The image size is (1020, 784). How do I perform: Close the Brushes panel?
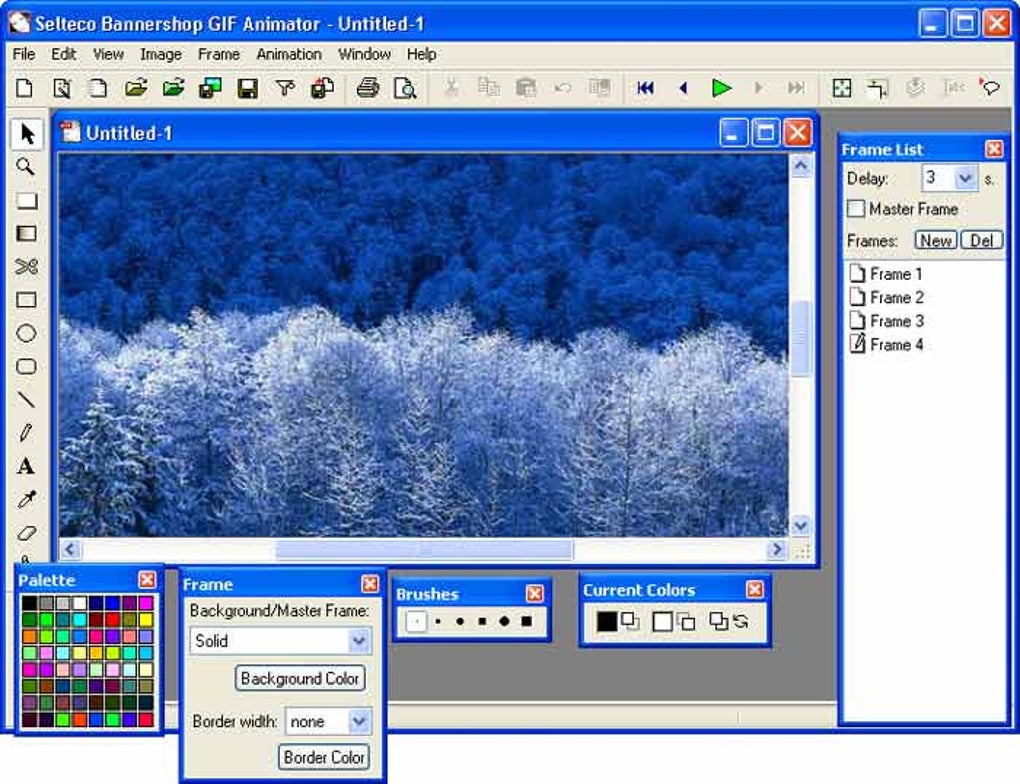(x=535, y=593)
